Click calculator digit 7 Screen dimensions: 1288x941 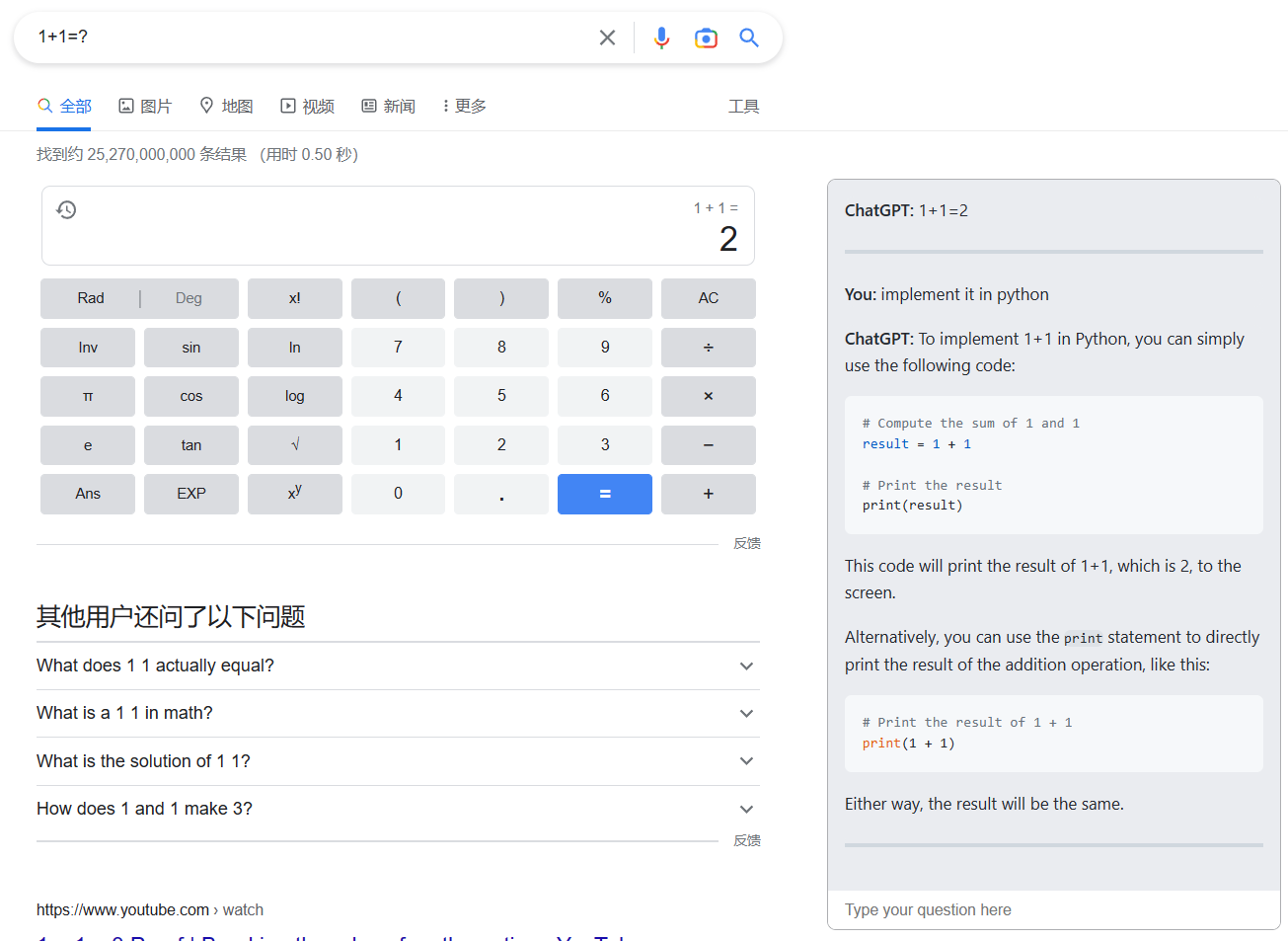pyautogui.click(x=398, y=348)
